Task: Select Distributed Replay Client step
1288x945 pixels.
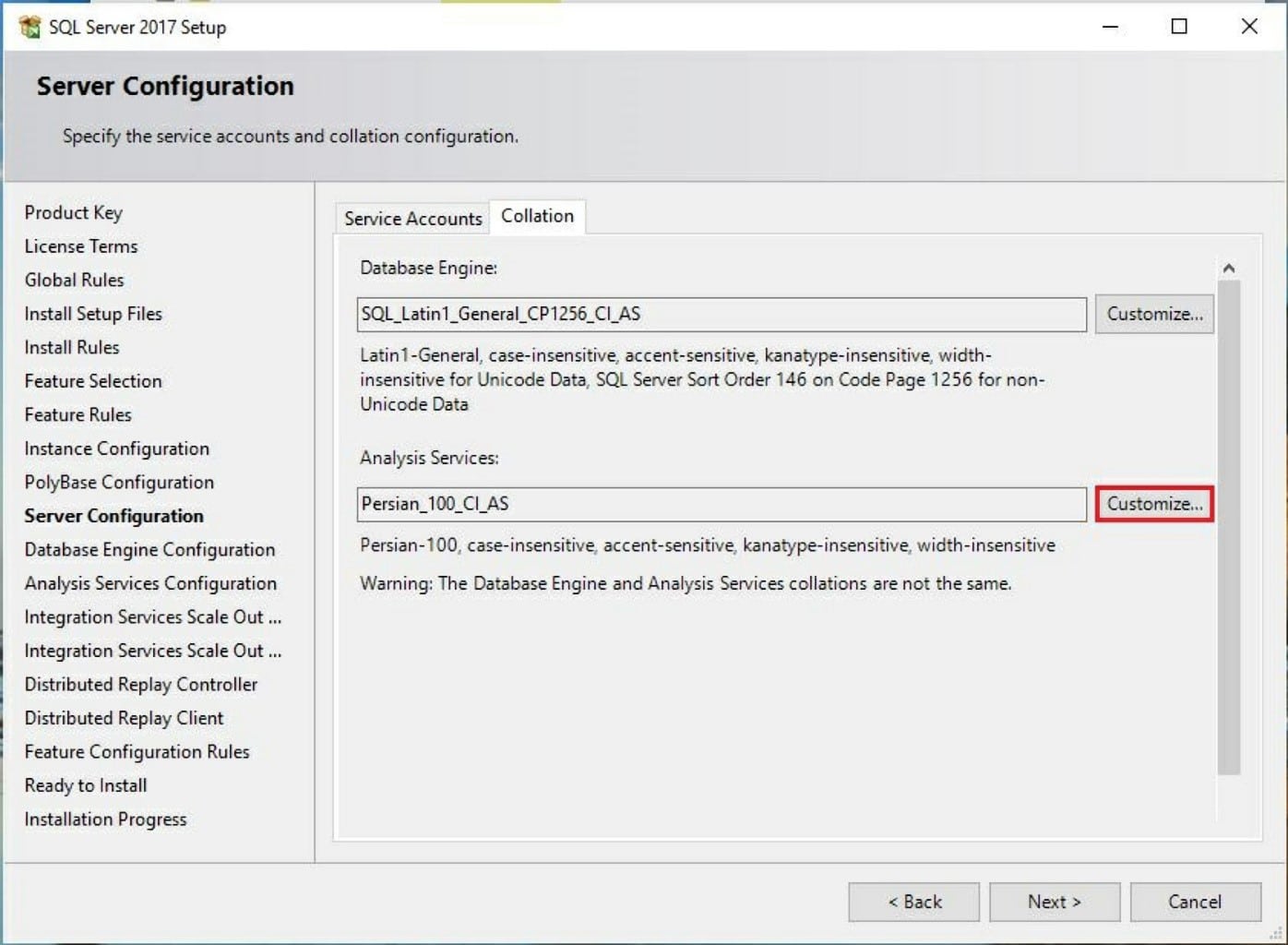Action: [x=124, y=718]
